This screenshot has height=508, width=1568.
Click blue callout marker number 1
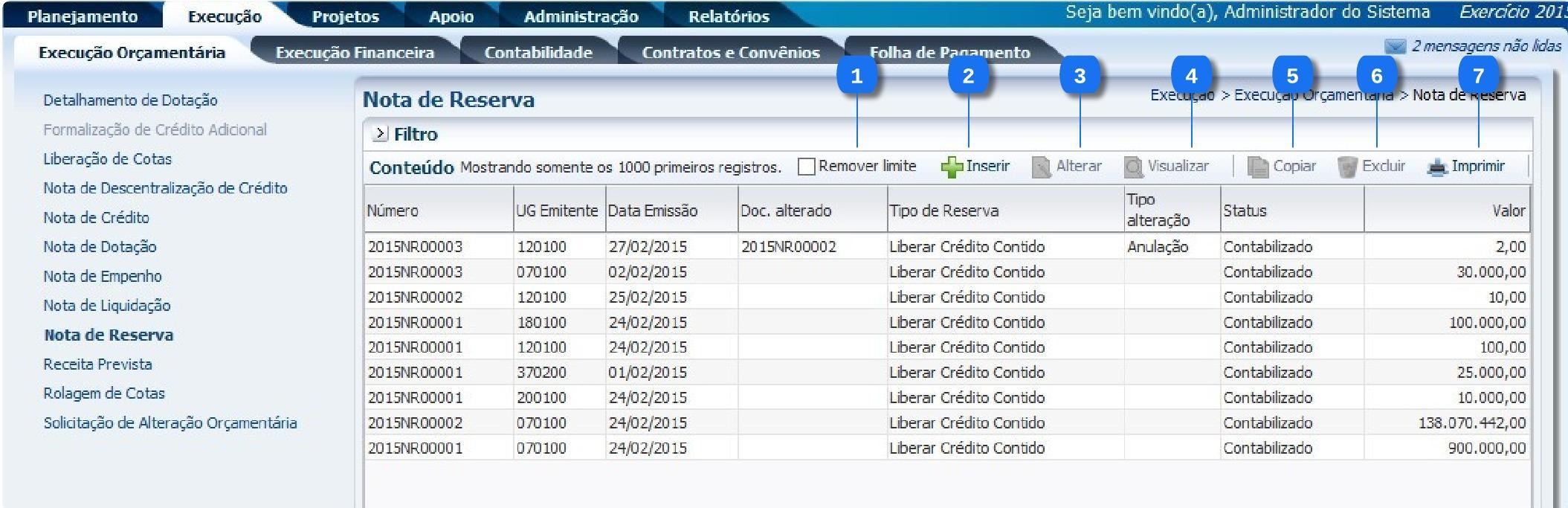pyautogui.click(x=856, y=76)
